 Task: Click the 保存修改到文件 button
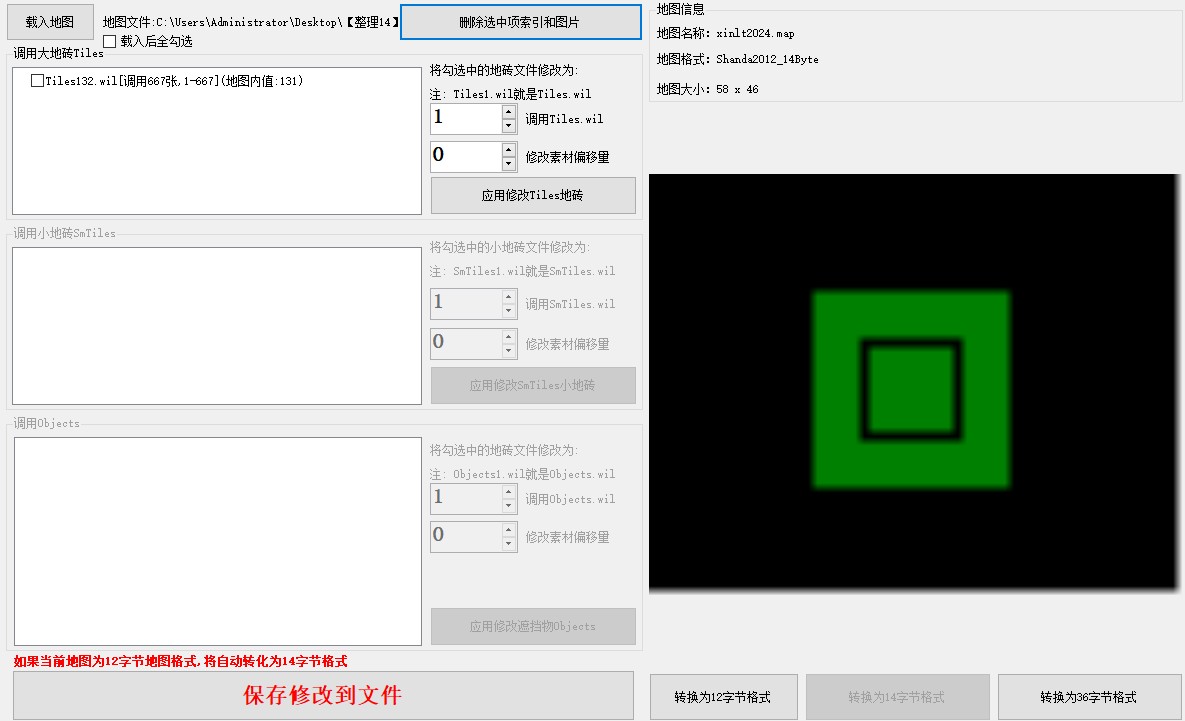(323, 696)
